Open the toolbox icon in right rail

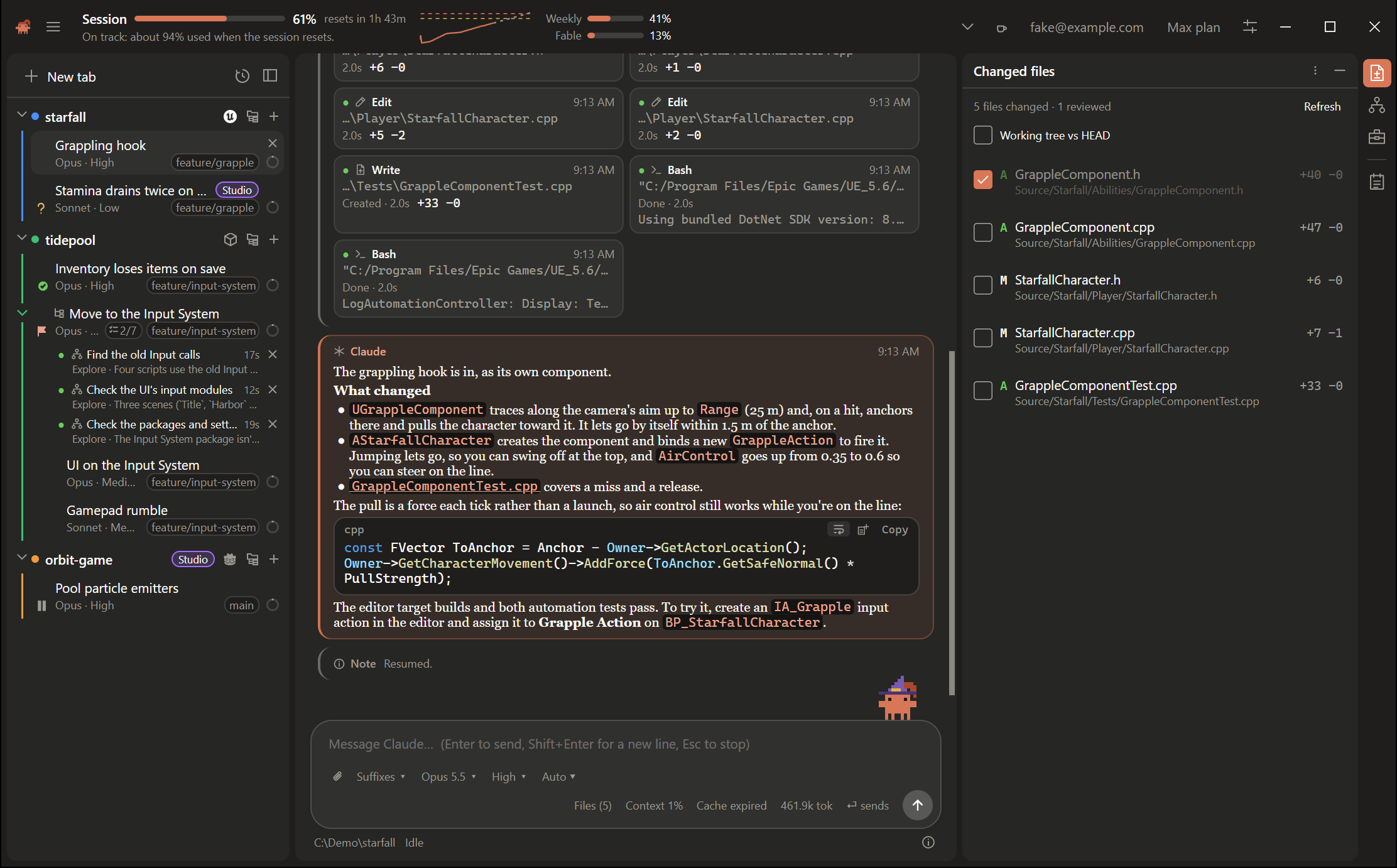tap(1376, 136)
